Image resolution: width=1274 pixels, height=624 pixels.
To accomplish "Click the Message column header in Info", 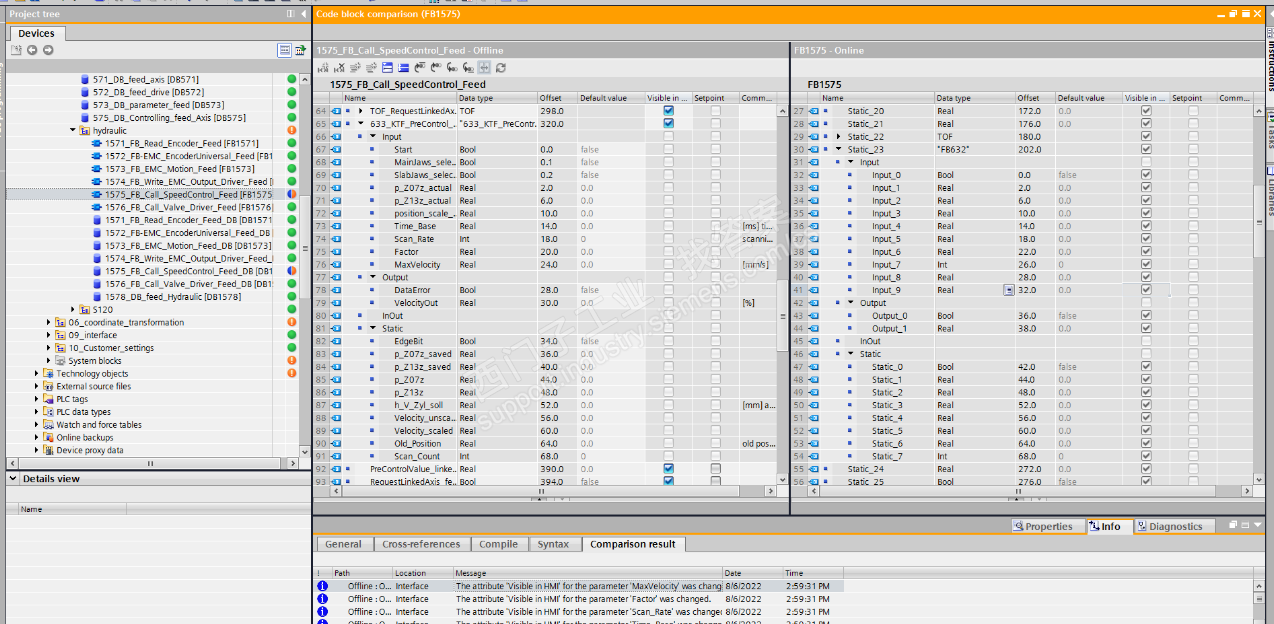I will [588, 573].
